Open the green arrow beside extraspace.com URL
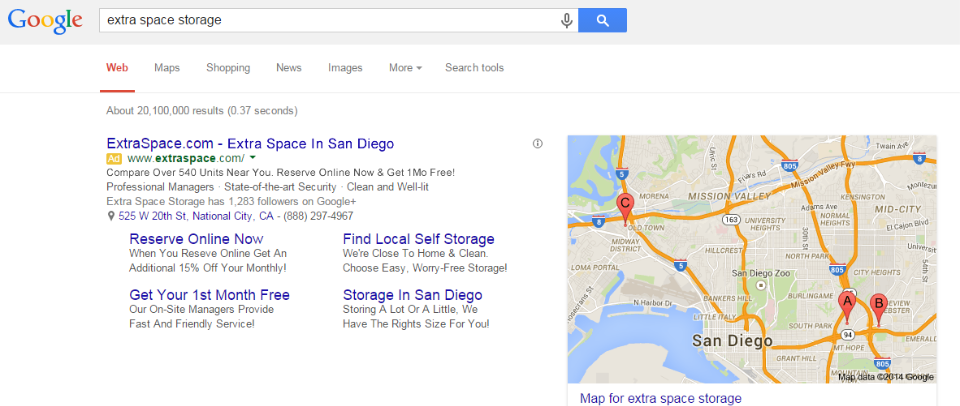The width and height of the screenshot is (960, 406). tap(253, 158)
